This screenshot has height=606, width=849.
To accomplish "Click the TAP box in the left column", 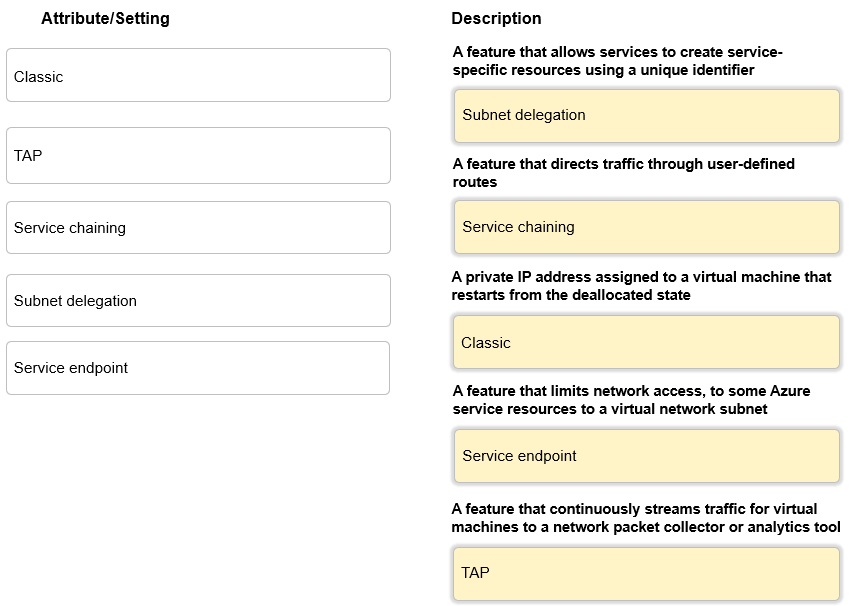I will tap(198, 155).
